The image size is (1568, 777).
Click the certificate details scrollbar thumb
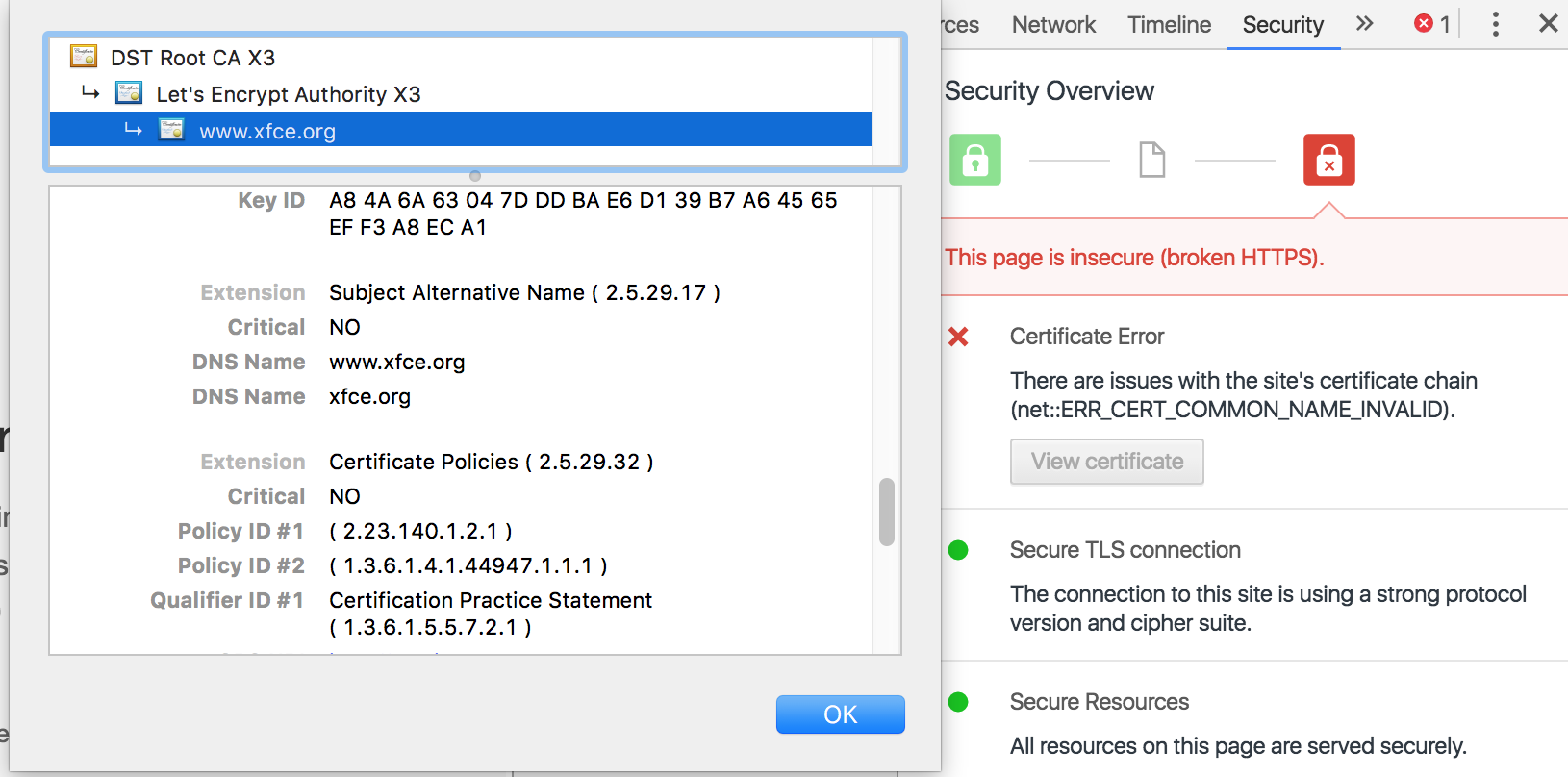pos(887,512)
